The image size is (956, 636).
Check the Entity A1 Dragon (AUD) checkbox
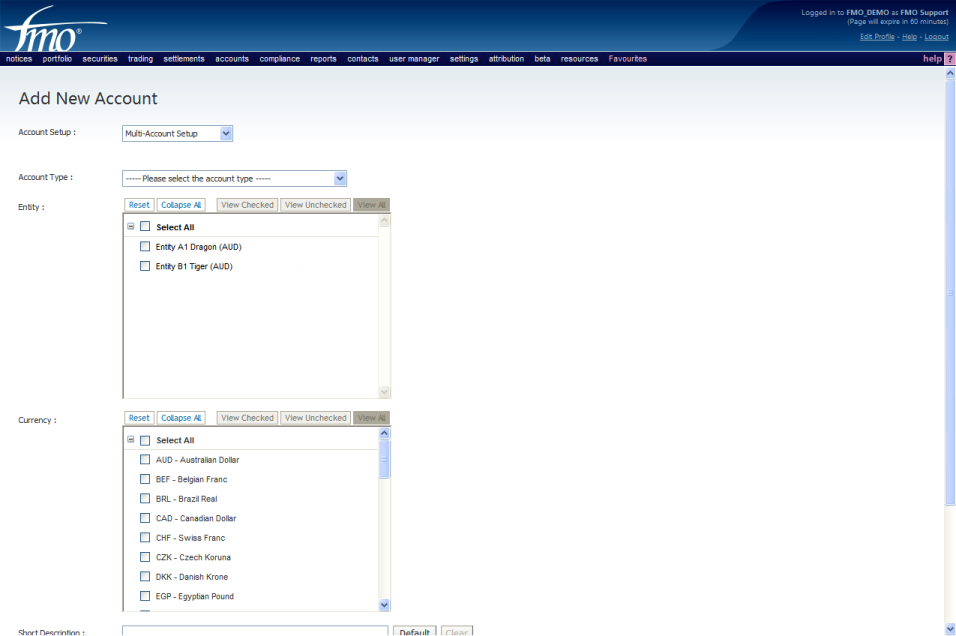pos(145,247)
